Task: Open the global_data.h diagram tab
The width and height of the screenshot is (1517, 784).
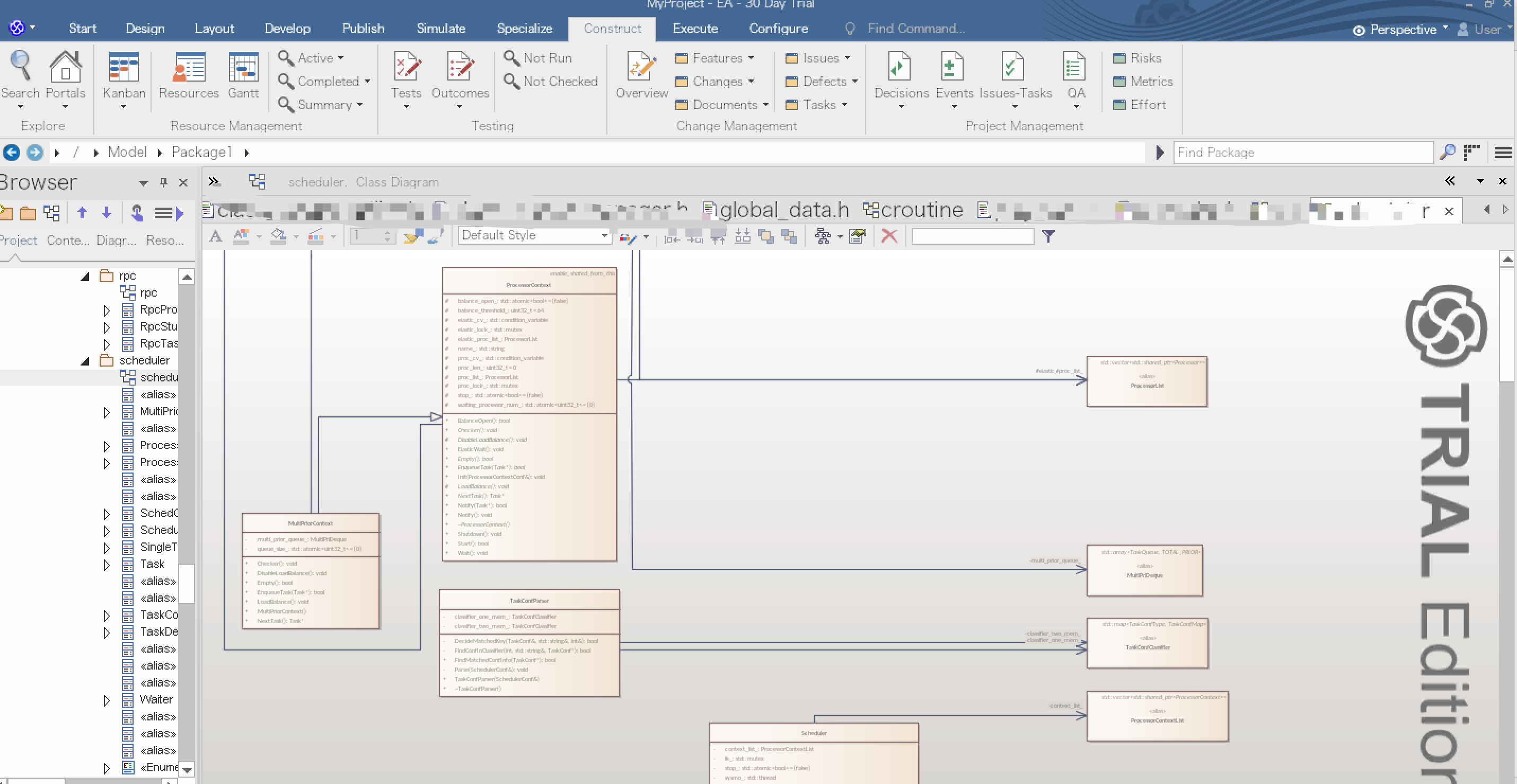Action: tap(776, 210)
